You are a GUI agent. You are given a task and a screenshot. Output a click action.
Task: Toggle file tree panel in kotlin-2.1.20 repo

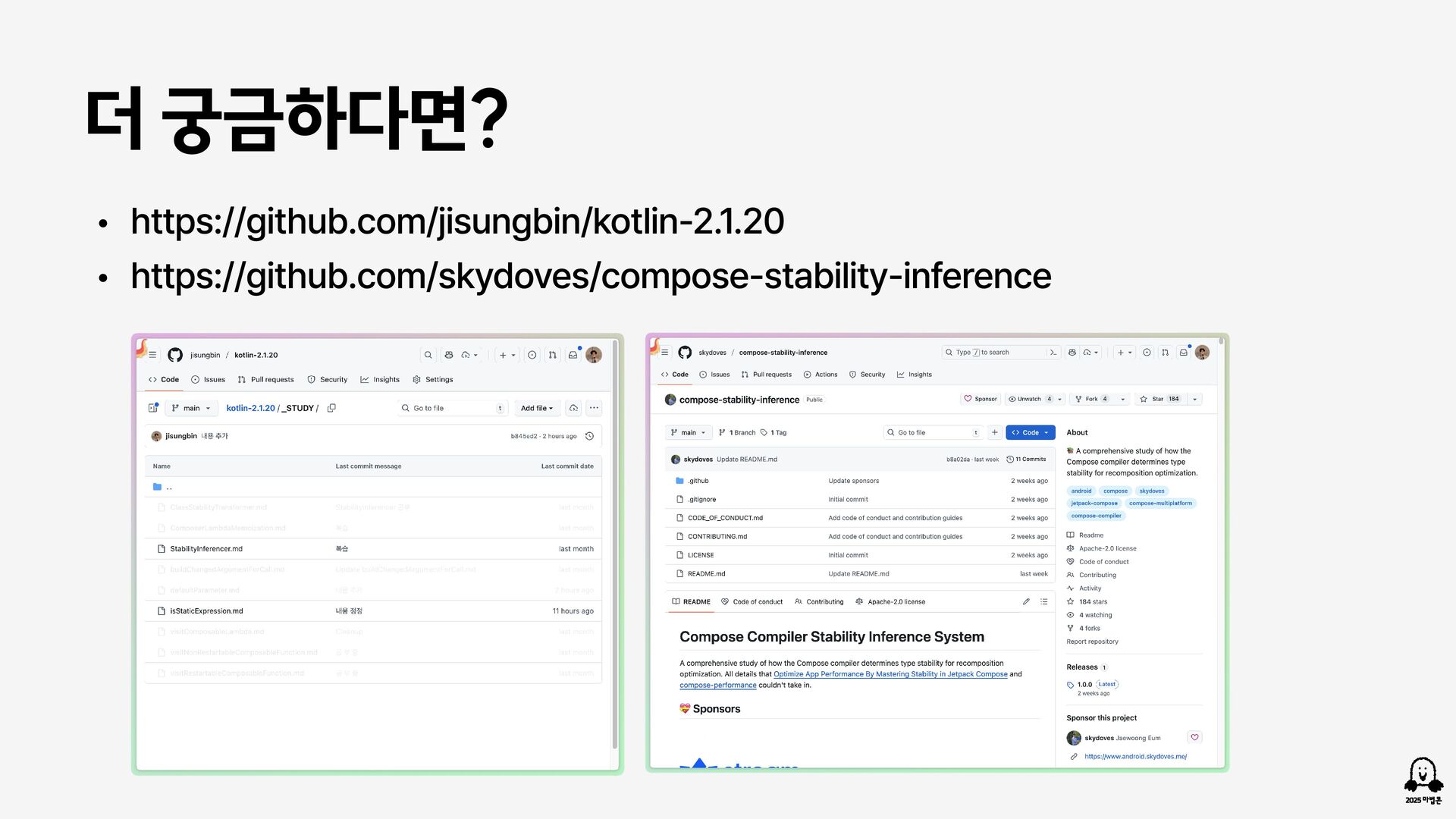point(152,408)
